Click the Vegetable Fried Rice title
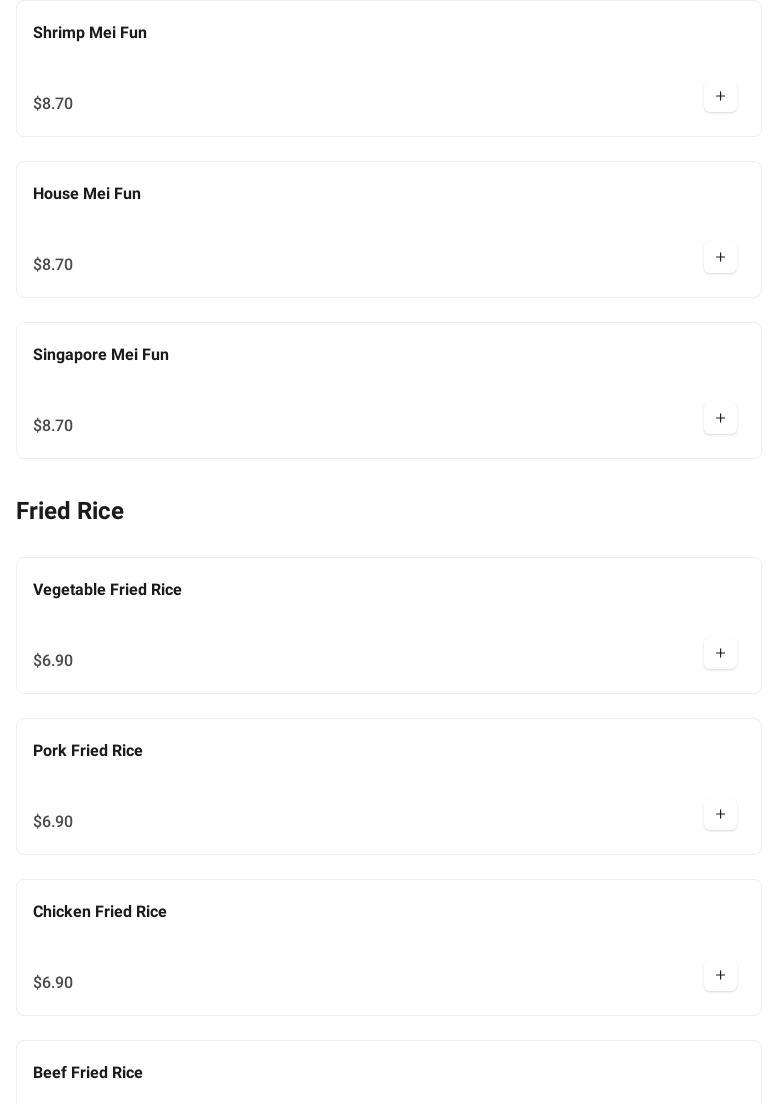 click(x=107, y=590)
